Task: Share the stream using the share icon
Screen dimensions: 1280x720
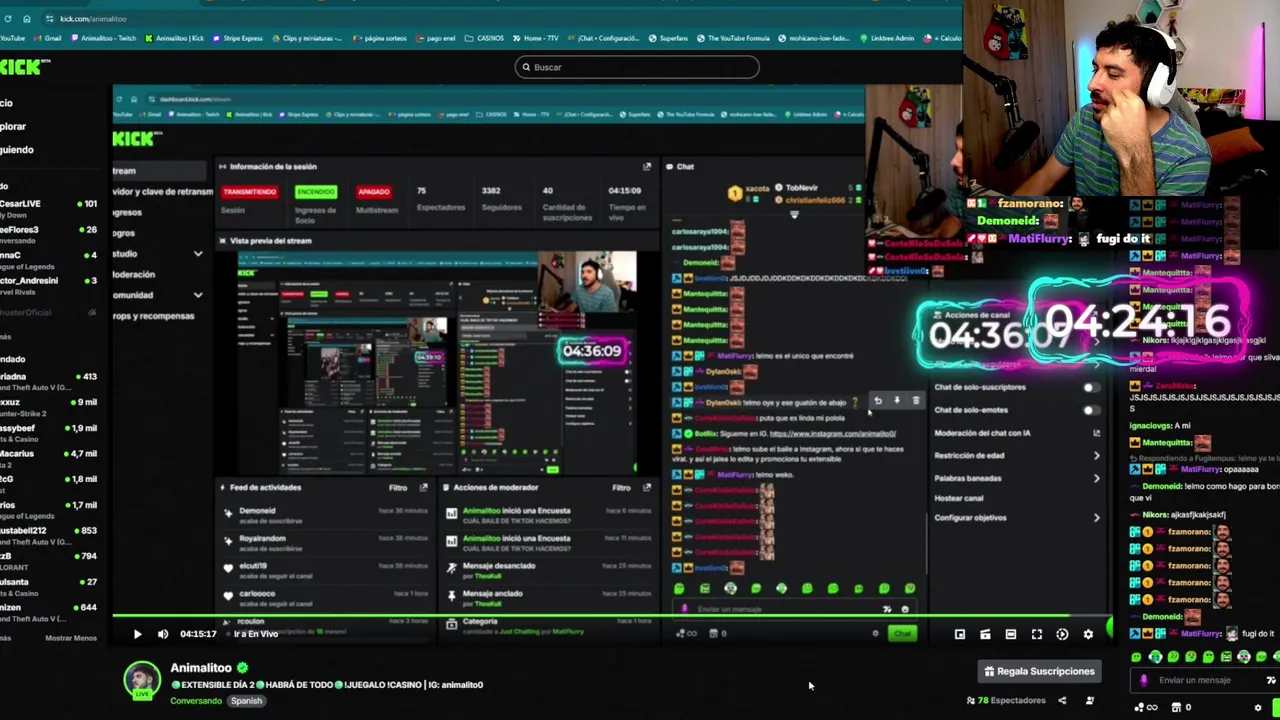Action: 1062,701
